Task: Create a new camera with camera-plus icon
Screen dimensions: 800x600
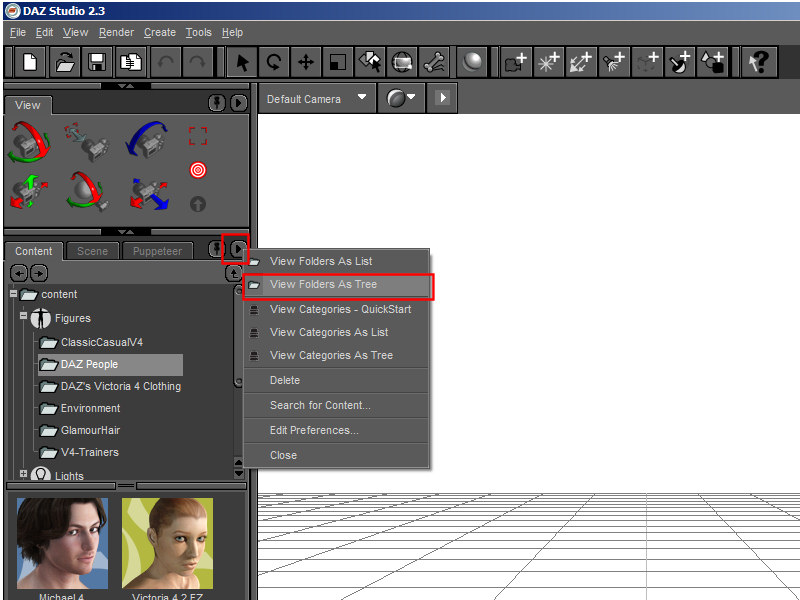Action: [x=515, y=62]
